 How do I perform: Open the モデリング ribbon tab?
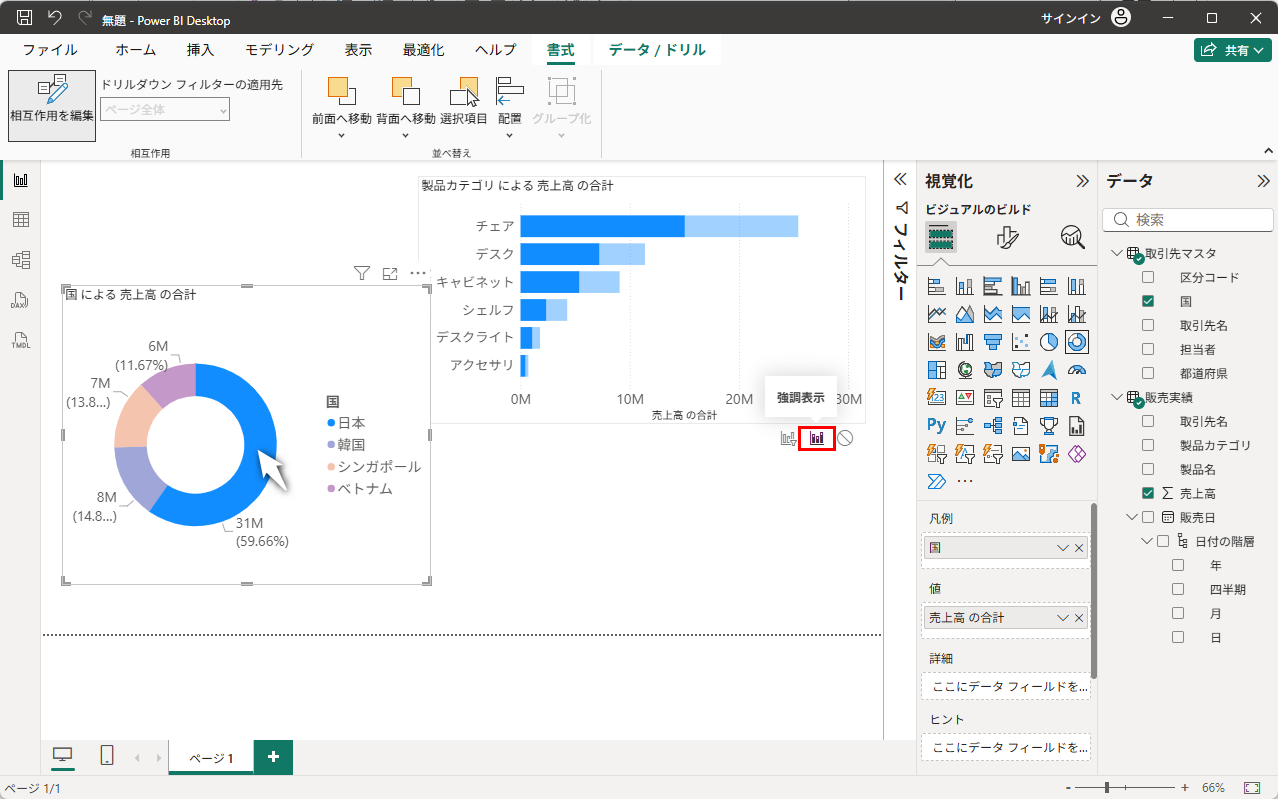280,50
